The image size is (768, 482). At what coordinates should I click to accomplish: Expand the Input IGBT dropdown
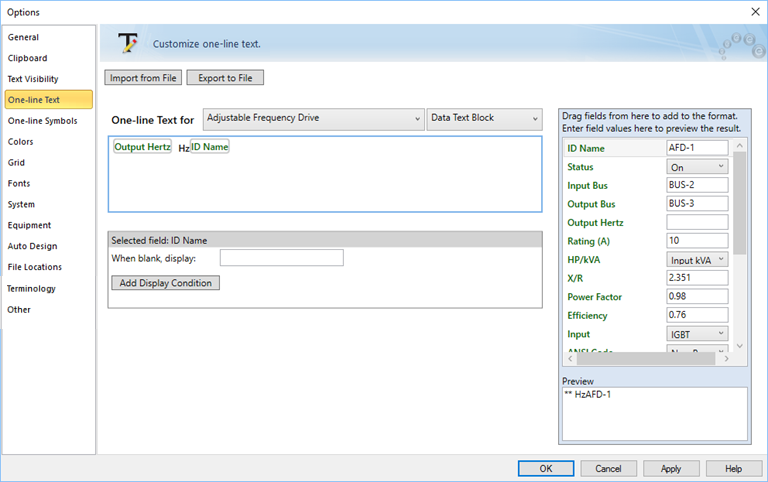[697, 334]
